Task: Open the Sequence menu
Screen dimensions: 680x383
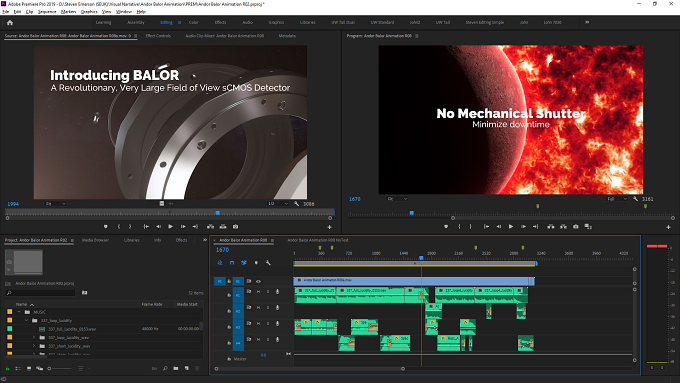Action: pyautogui.click(x=47, y=12)
